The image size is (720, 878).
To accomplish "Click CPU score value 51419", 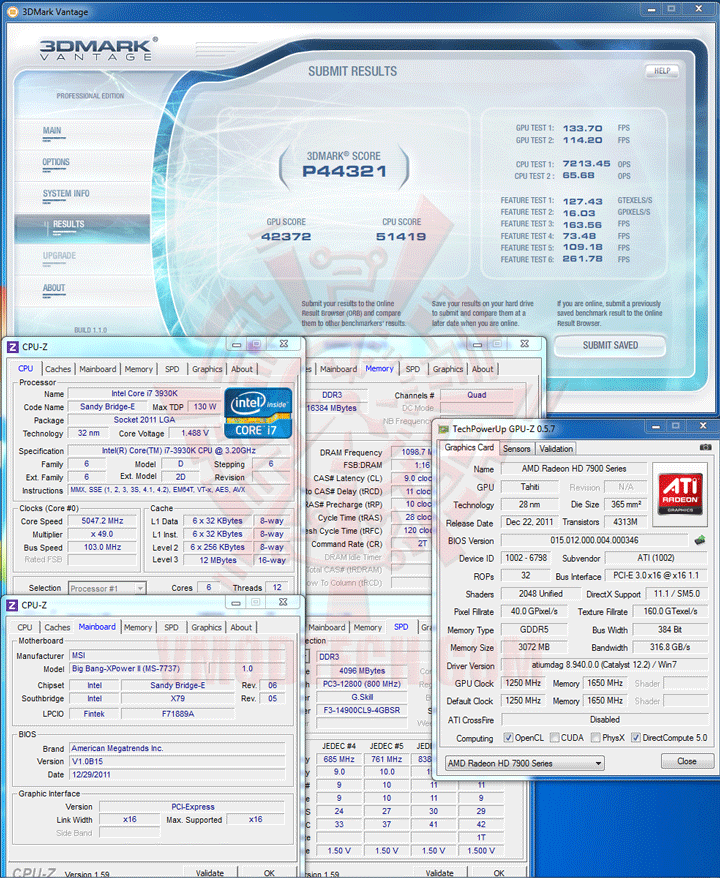I will (x=401, y=237).
